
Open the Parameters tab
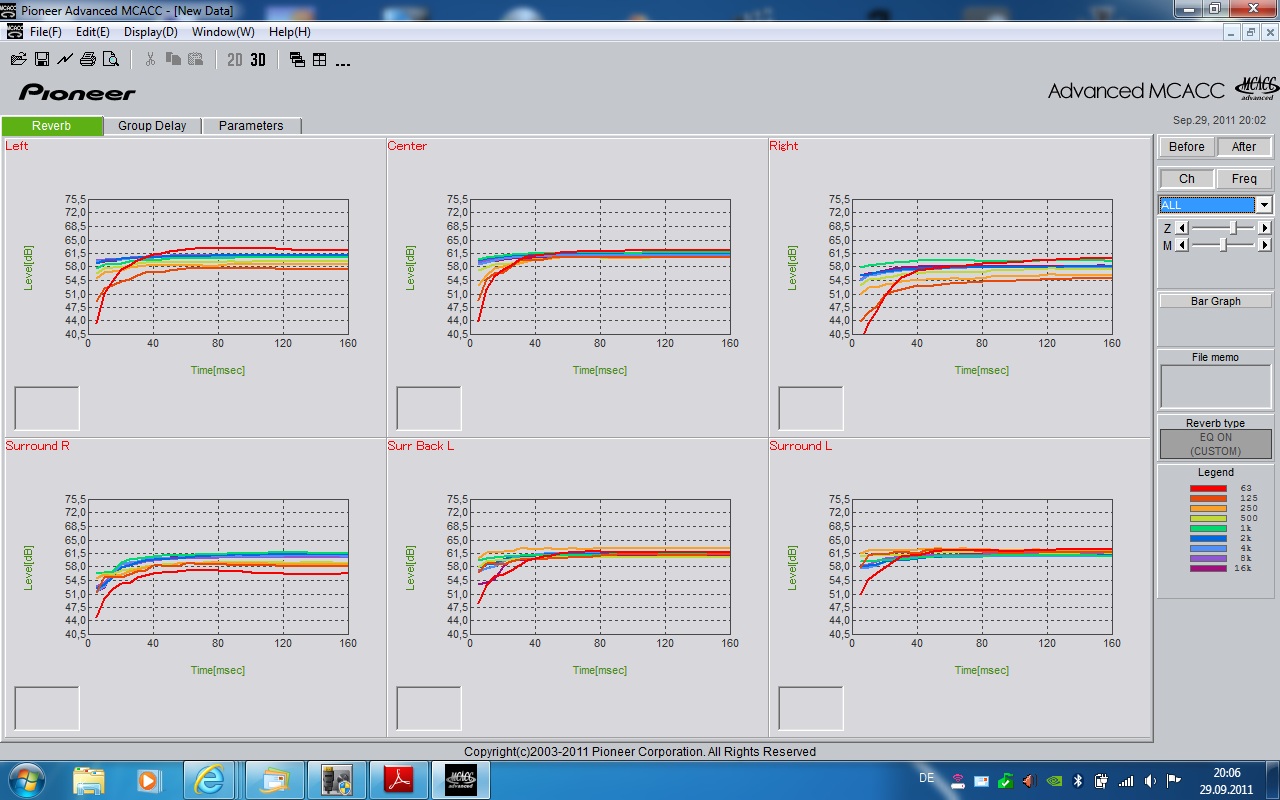251,126
